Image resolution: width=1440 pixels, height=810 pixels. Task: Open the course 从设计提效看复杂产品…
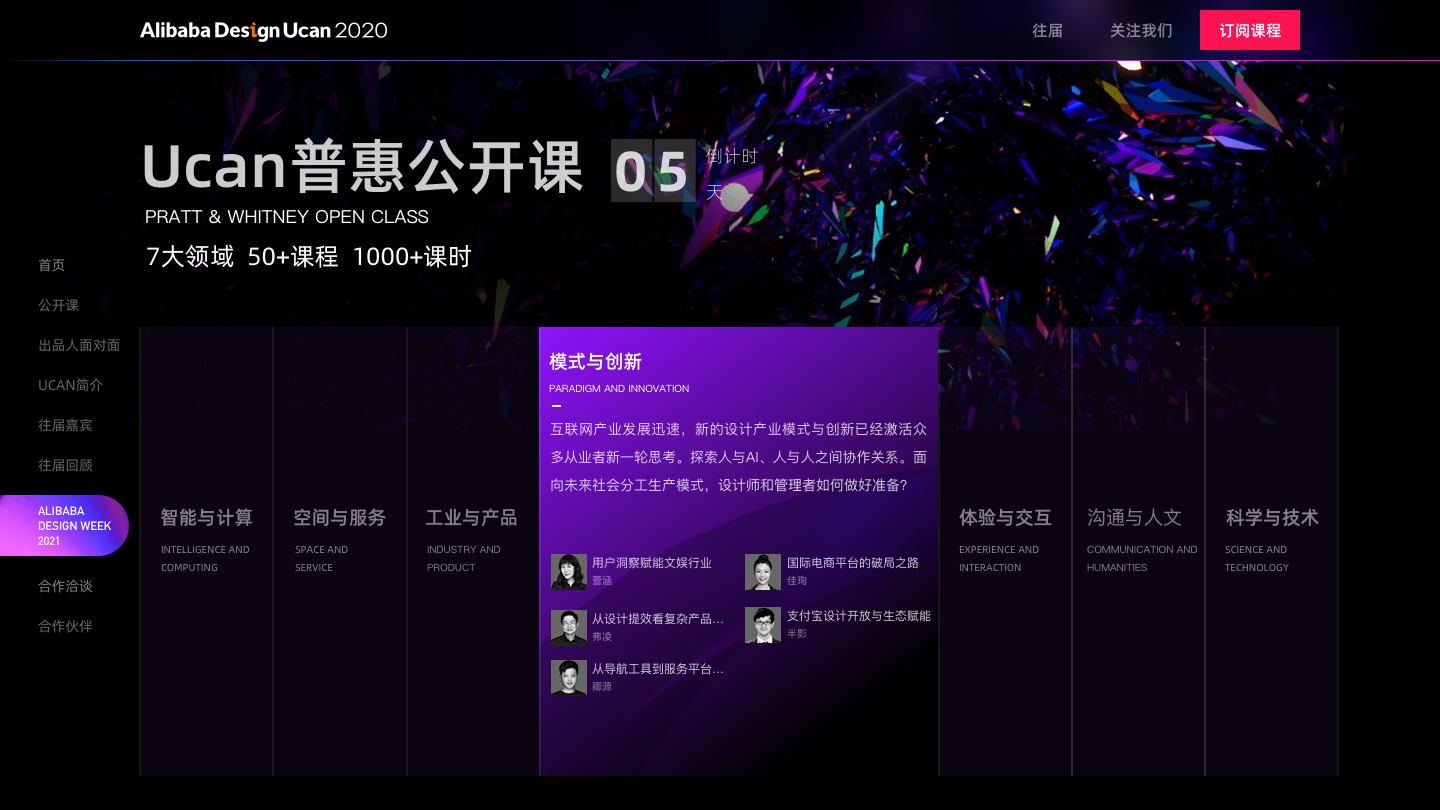(x=658, y=619)
